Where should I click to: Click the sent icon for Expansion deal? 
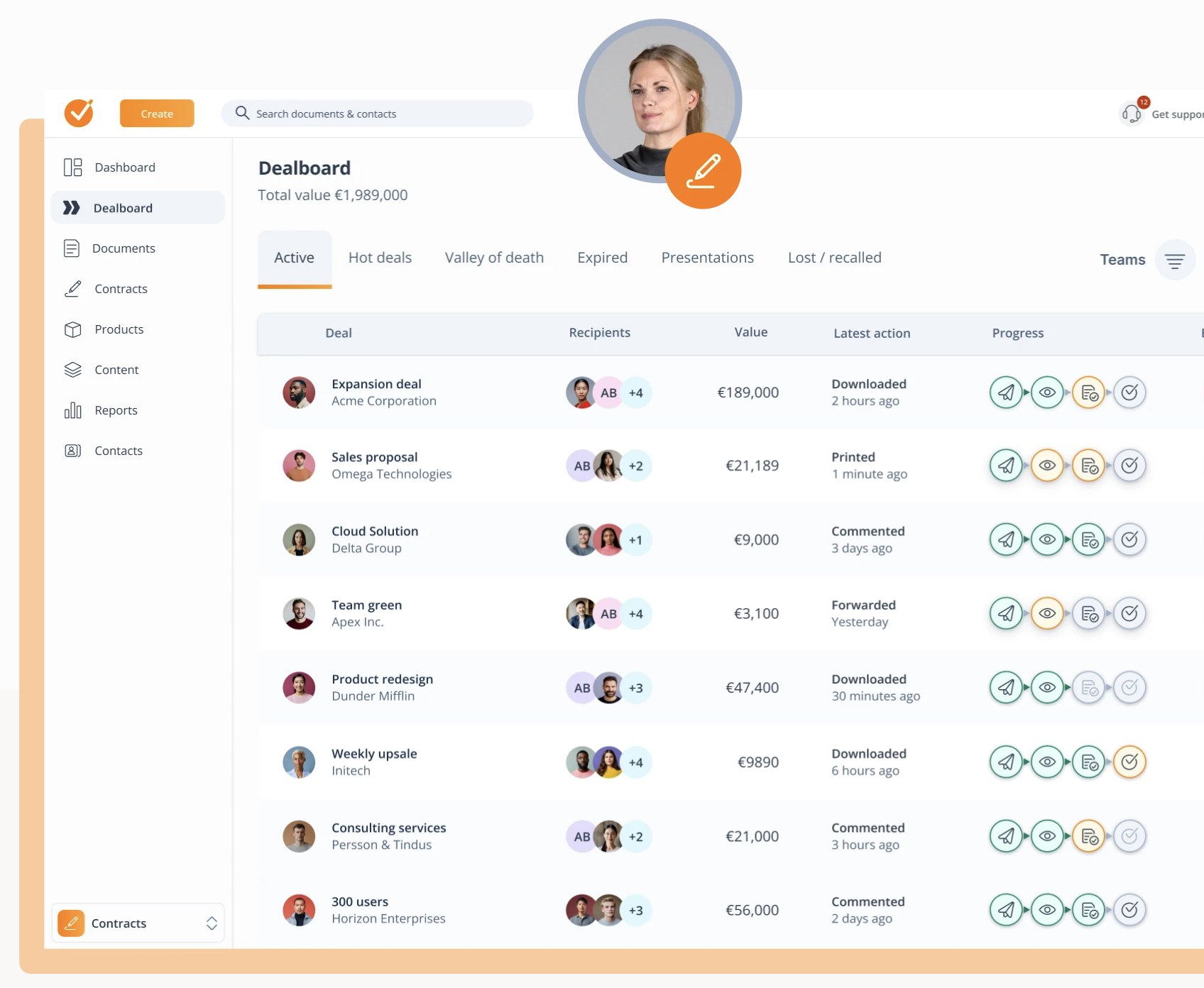pos(1006,393)
